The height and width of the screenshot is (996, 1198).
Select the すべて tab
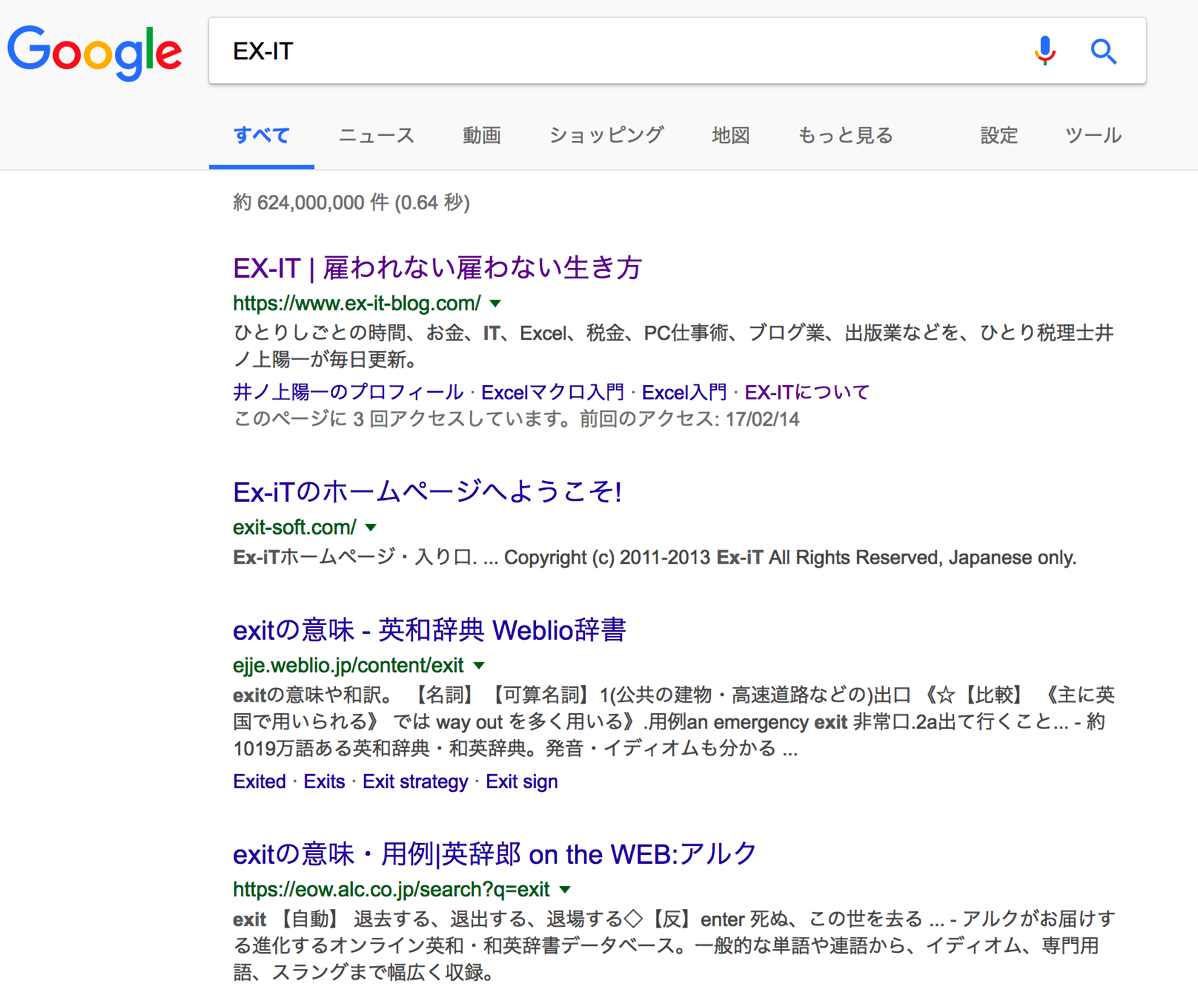coord(261,136)
